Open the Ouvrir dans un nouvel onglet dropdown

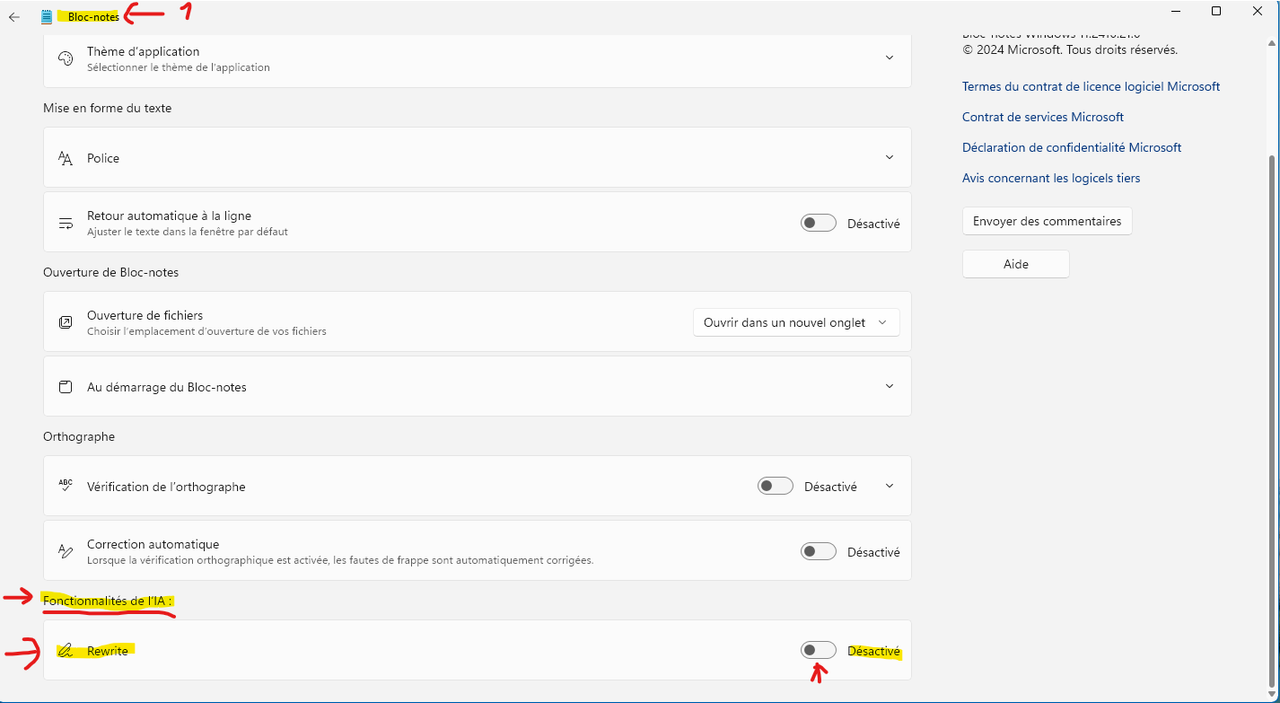coord(796,322)
